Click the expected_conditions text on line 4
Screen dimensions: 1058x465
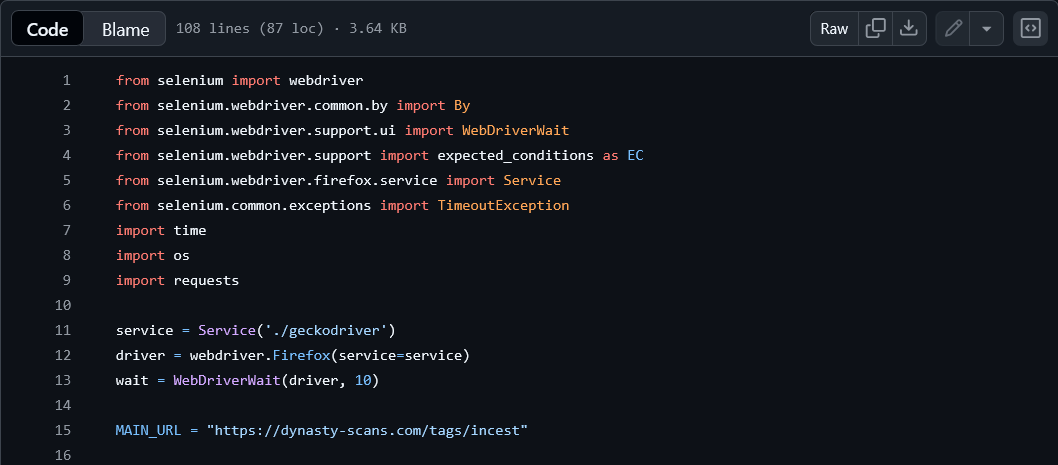[516, 155]
